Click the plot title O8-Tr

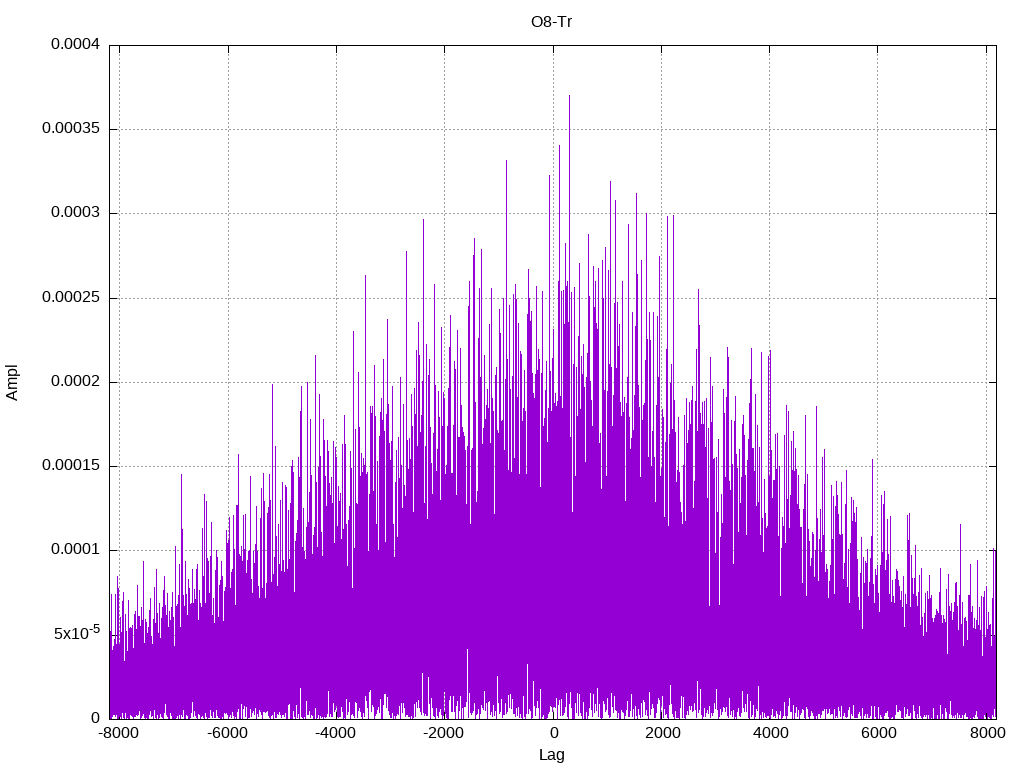[x=551, y=22]
